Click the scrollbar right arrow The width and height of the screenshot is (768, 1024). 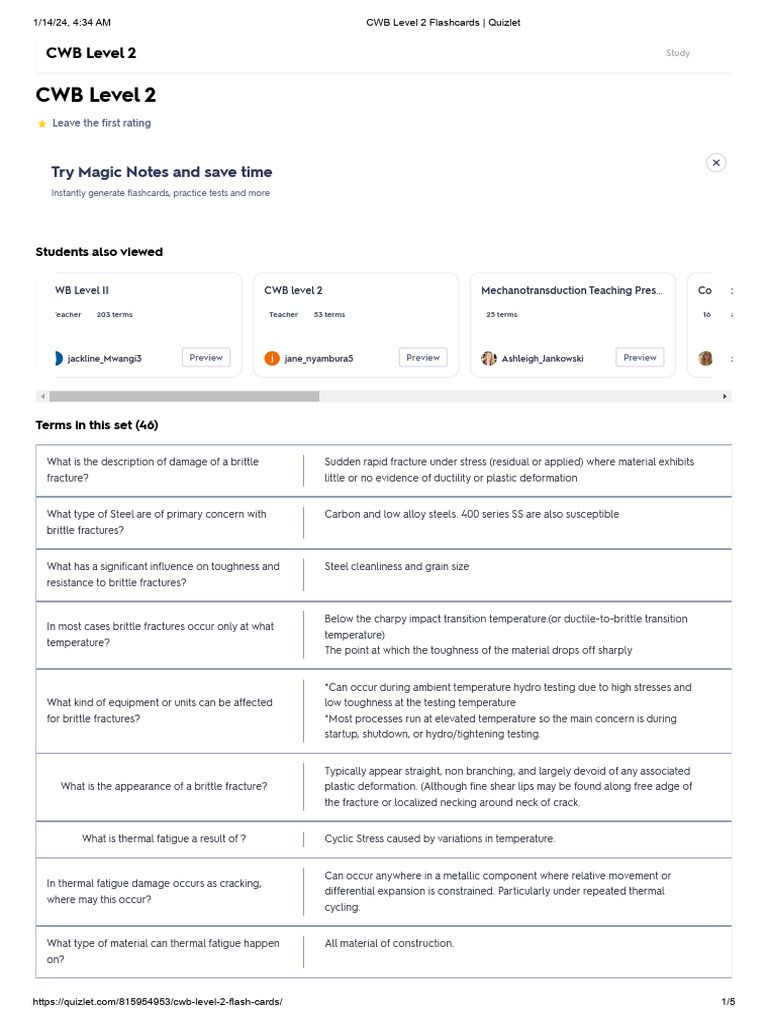(x=724, y=396)
